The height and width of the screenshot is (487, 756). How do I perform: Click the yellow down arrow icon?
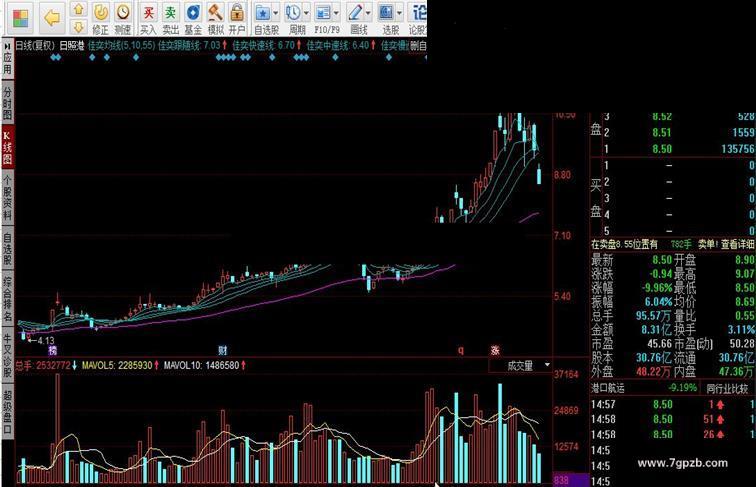tap(79, 27)
